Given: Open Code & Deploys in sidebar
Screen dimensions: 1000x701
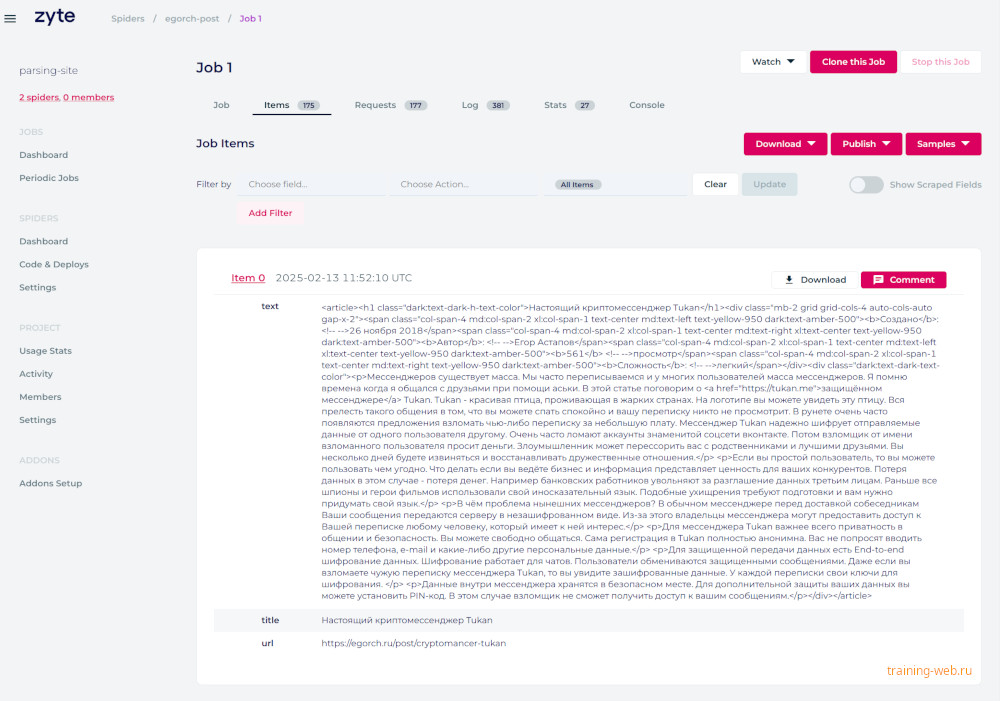Looking at the screenshot, I should pyautogui.click(x=54, y=265).
